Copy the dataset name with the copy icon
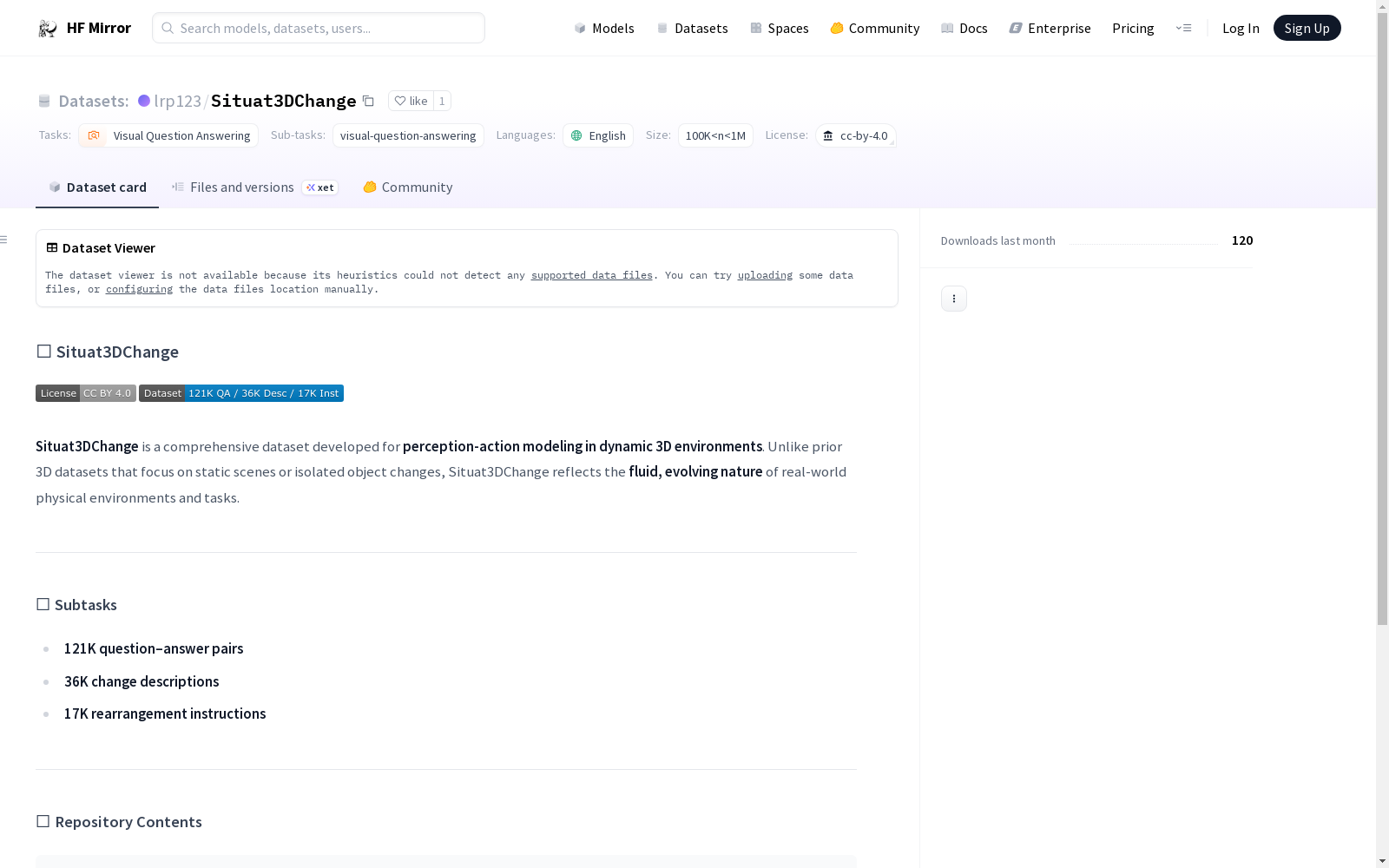This screenshot has width=1389, height=868. pos(368,101)
